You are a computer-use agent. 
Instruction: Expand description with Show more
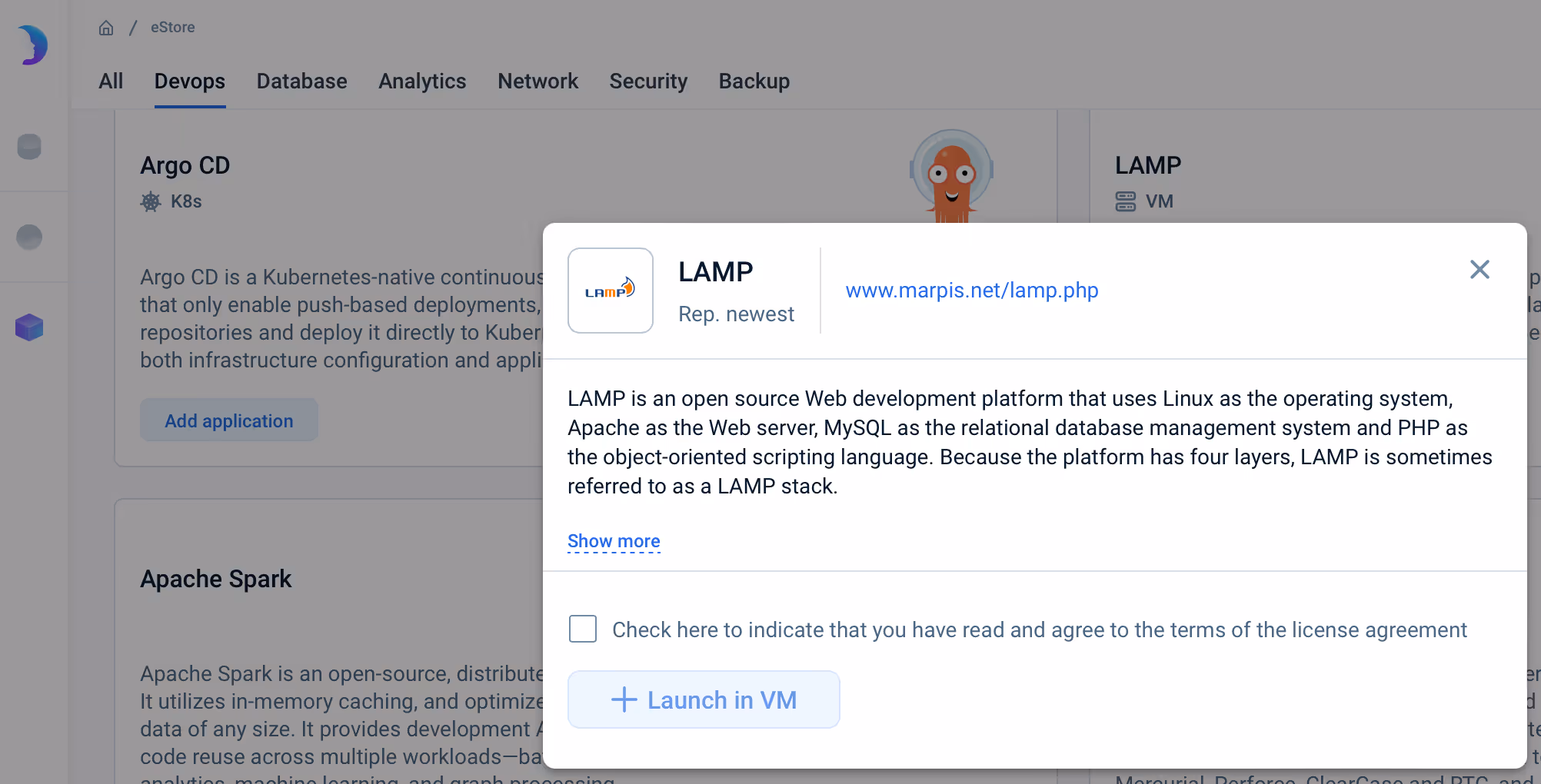click(x=614, y=541)
